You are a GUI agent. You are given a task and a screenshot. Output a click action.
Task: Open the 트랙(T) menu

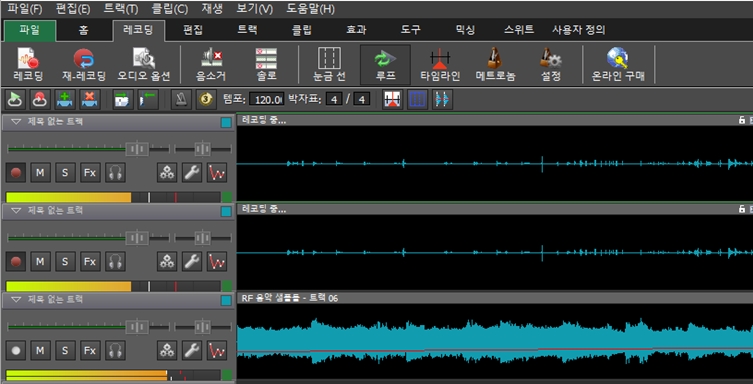click(121, 9)
